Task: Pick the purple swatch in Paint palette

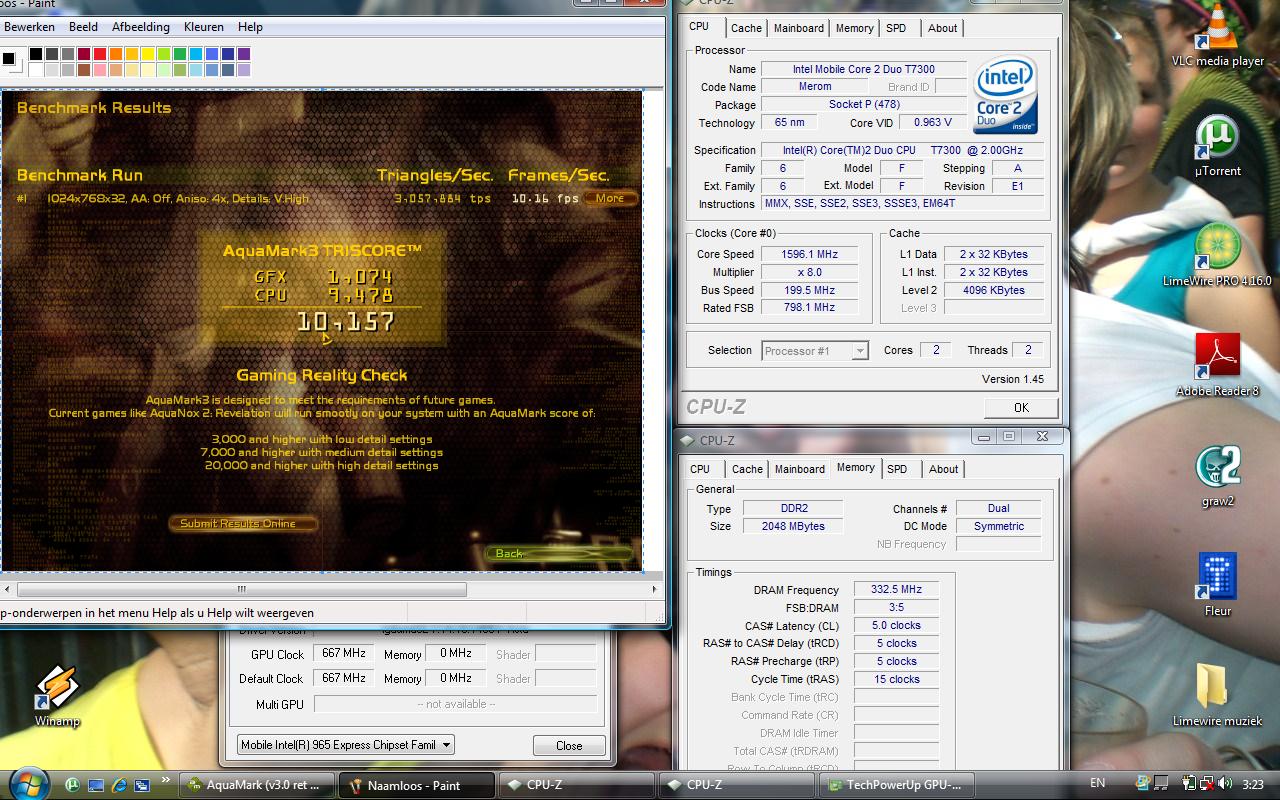Action: (244, 54)
